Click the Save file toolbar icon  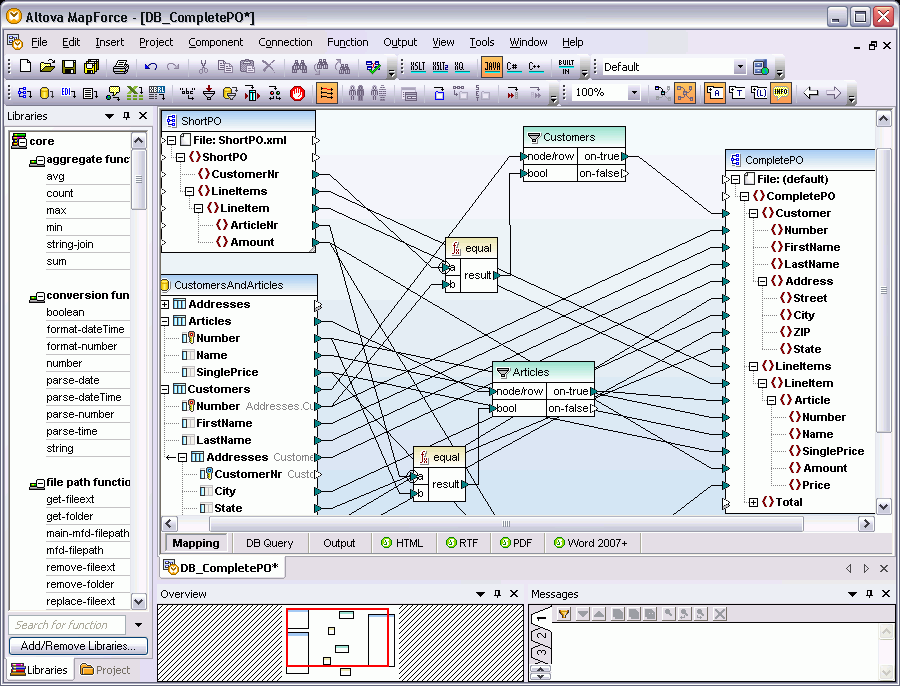pos(69,67)
